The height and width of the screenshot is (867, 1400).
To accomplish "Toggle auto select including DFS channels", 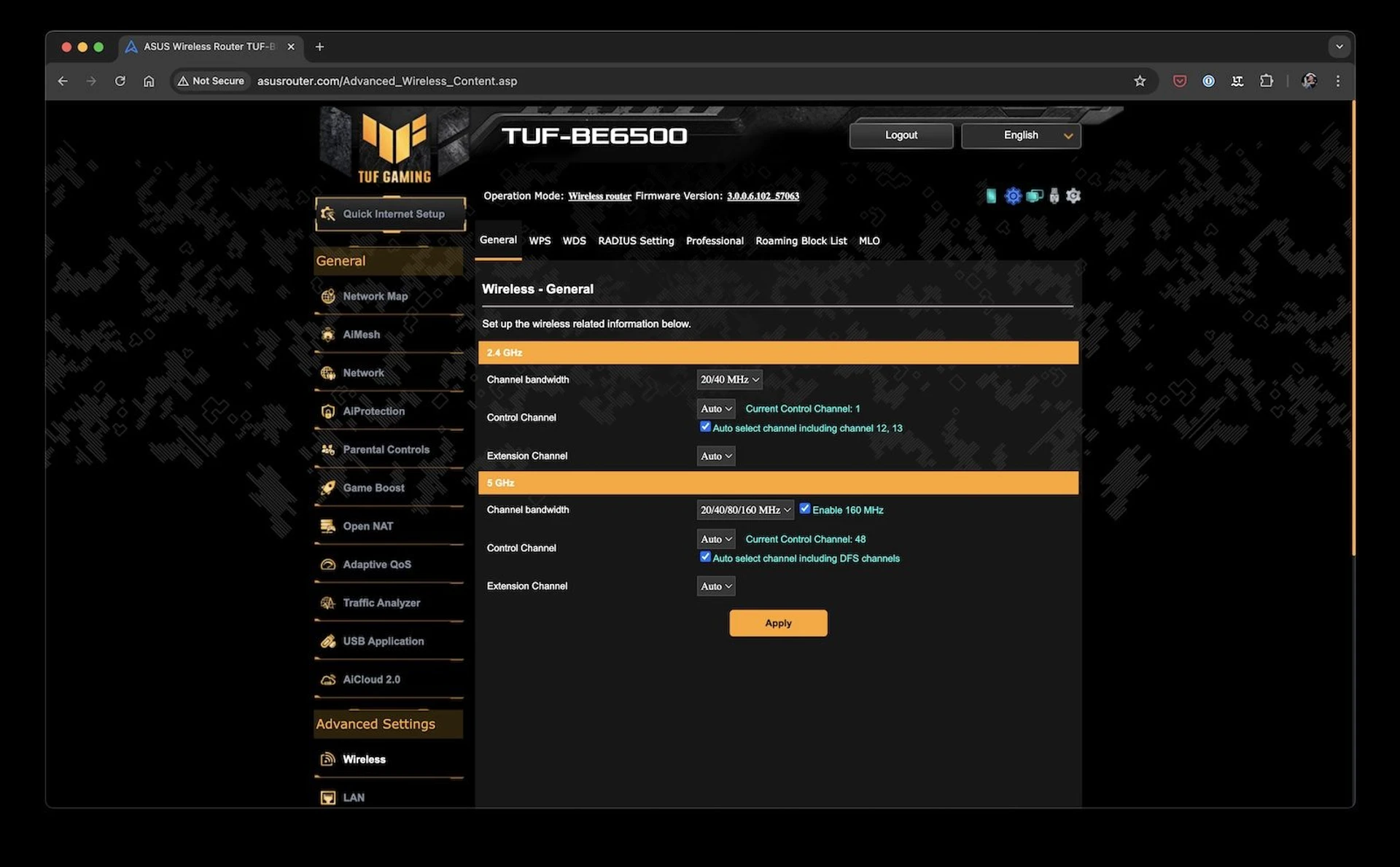I will [x=705, y=557].
